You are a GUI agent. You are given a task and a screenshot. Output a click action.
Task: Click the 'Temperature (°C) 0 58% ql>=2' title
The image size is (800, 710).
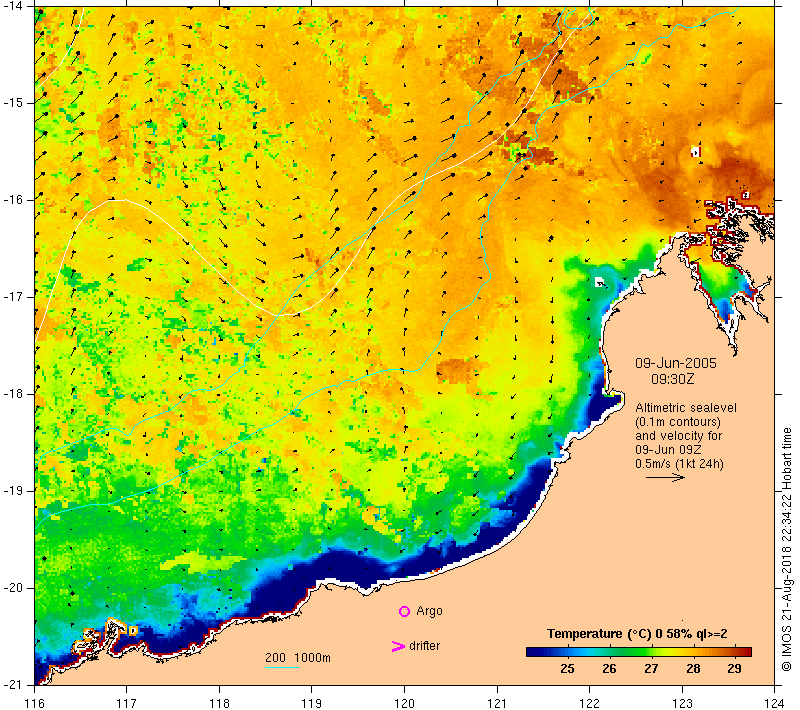(x=637, y=634)
